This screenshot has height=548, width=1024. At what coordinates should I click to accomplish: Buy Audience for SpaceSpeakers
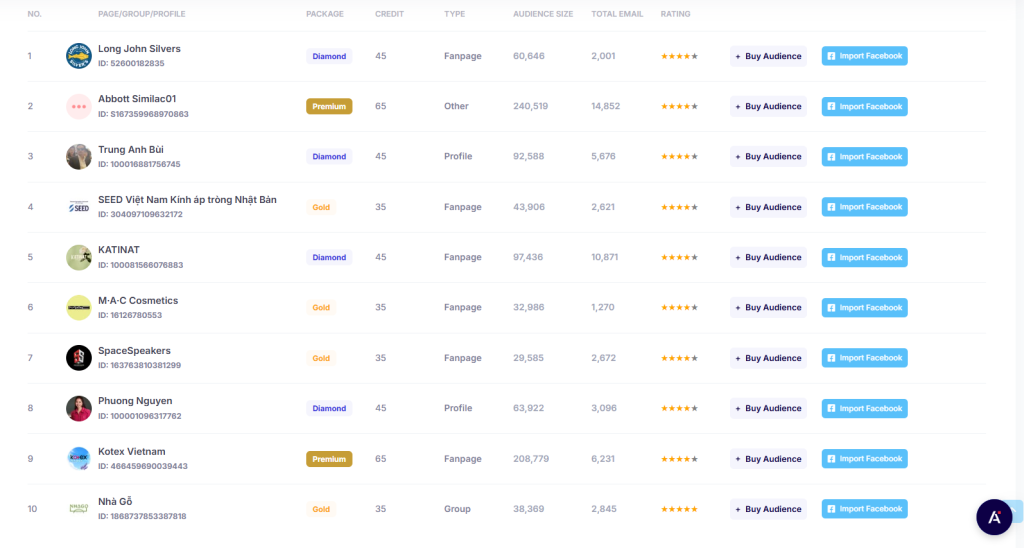click(x=768, y=358)
